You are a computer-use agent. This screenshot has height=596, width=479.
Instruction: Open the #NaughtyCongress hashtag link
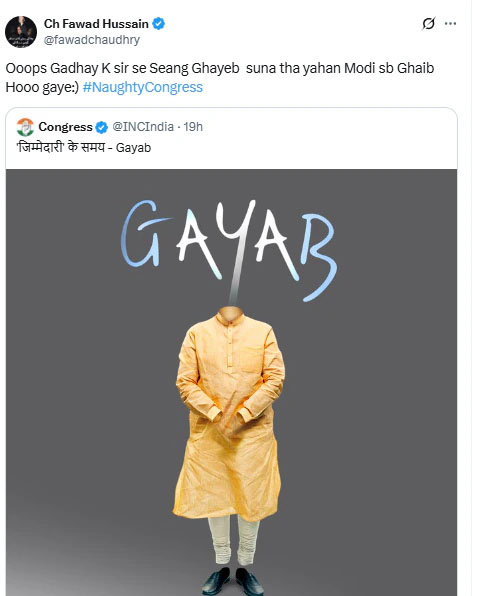143,87
